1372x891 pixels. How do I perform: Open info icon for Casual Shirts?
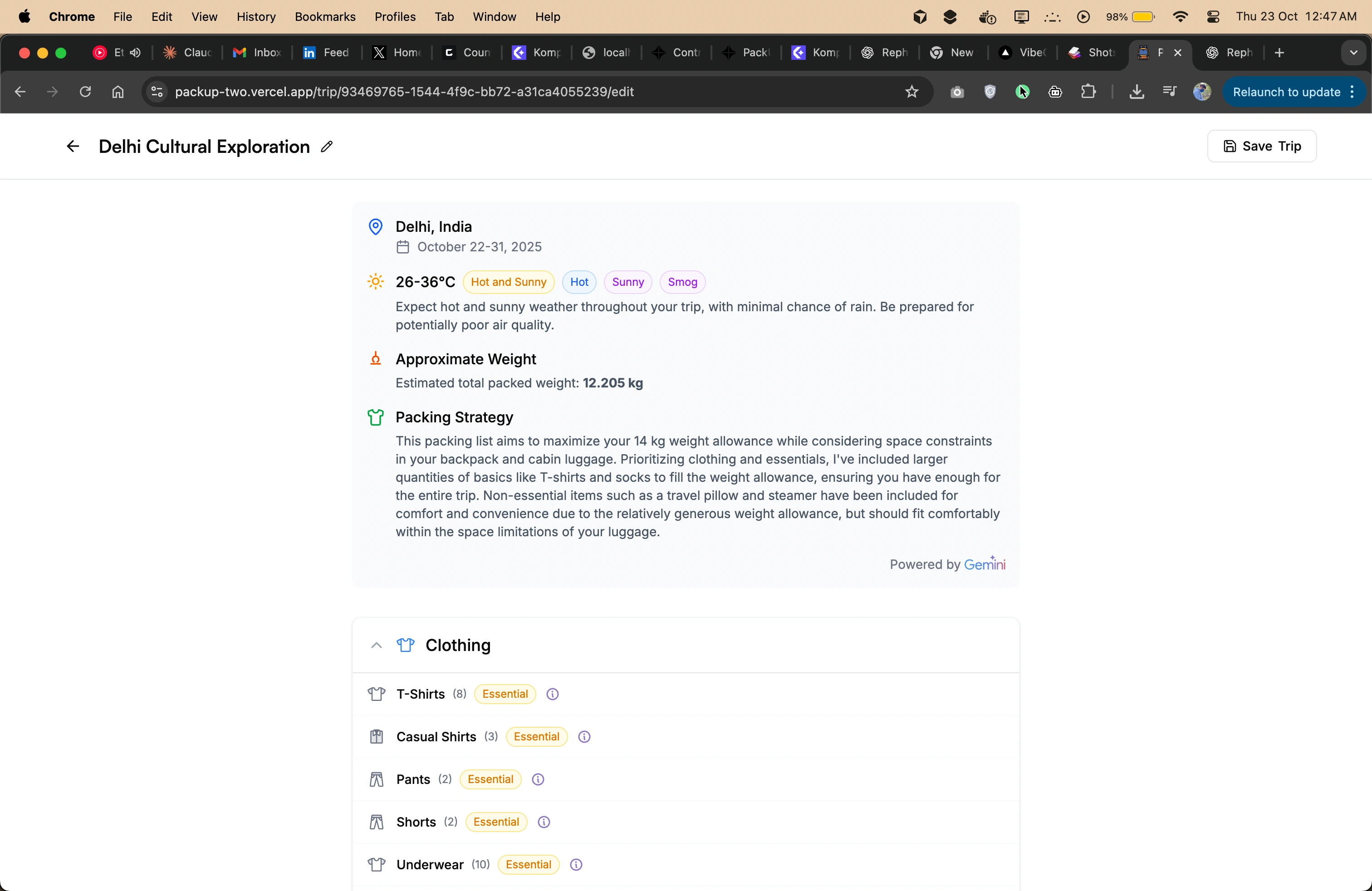click(584, 737)
